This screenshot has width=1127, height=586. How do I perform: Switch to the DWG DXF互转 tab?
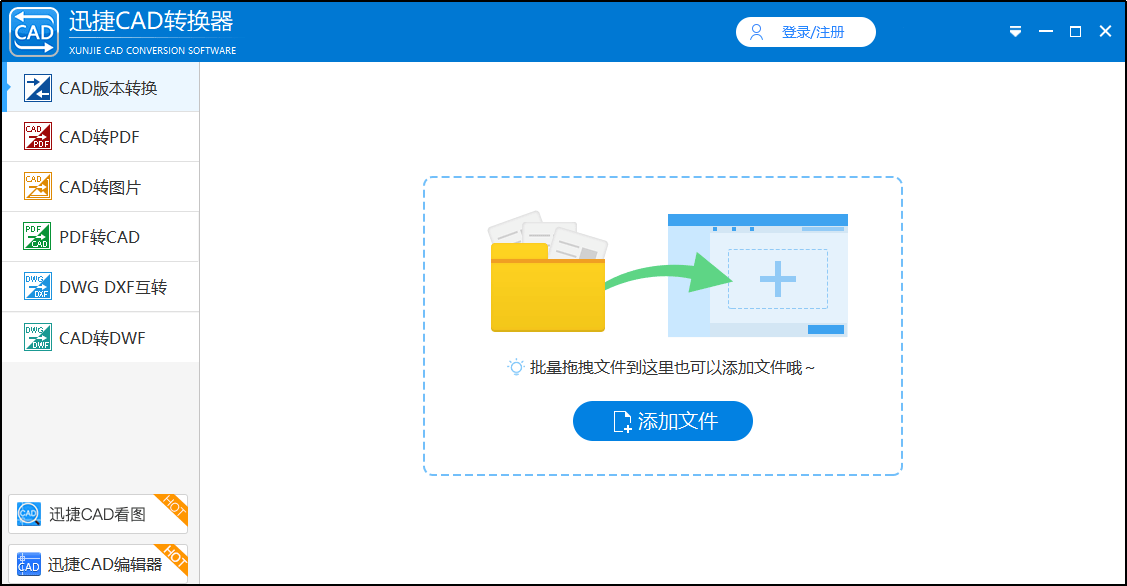point(100,286)
